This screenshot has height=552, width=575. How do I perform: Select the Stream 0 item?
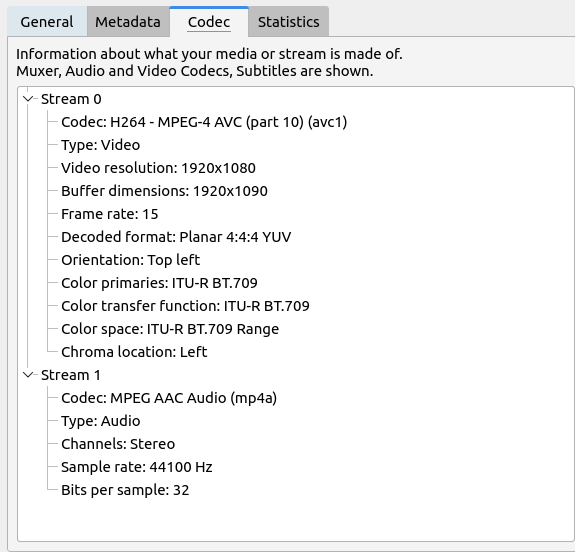click(71, 99)
